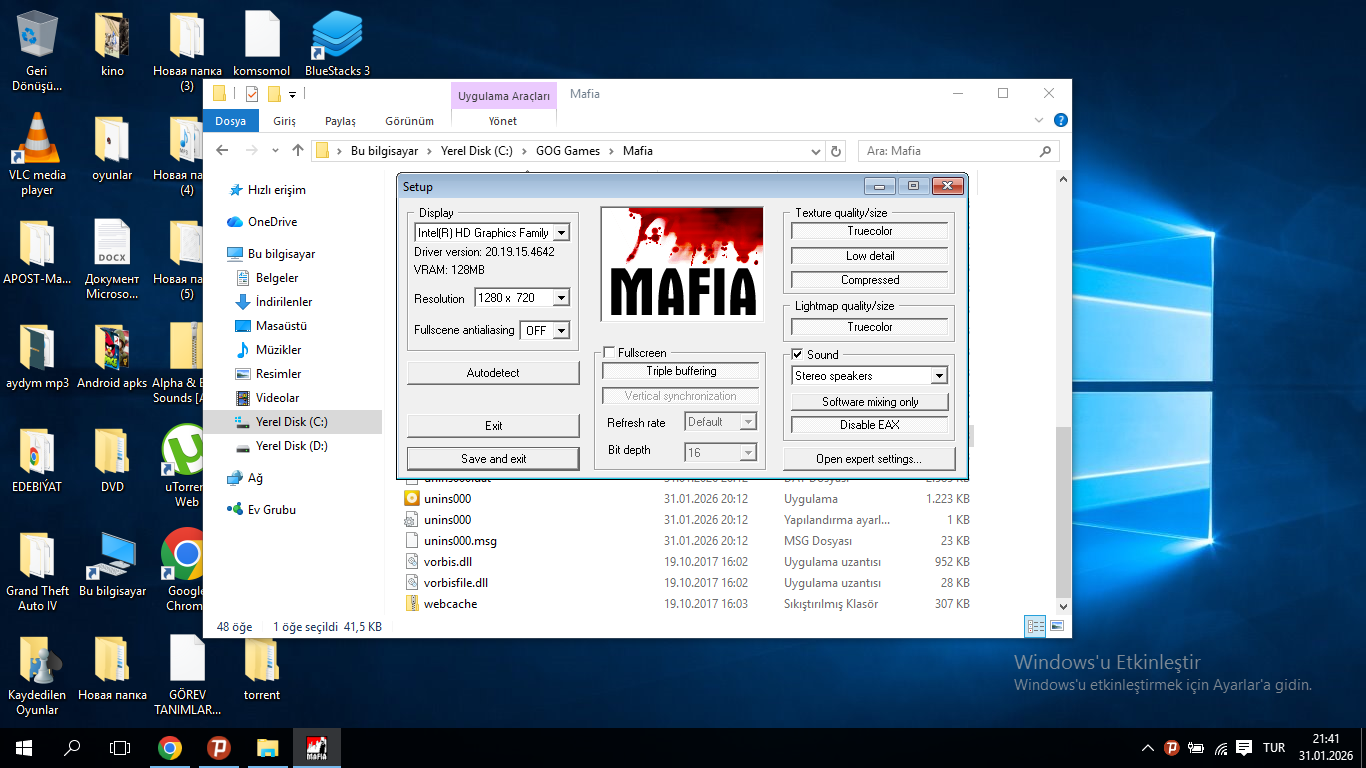Click the File Explorer taskbar icon
Screen dimensions: 1366x768
pos(268,748)
